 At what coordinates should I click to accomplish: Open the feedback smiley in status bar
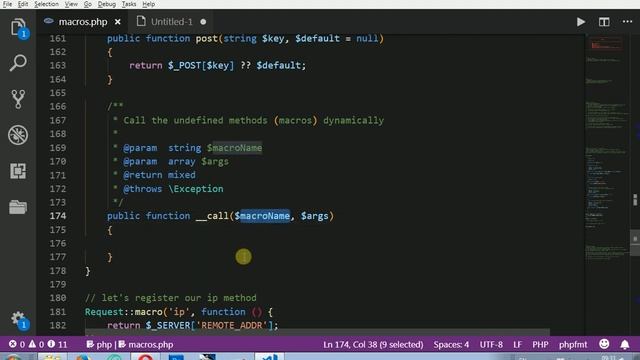(x=604, y=344)
